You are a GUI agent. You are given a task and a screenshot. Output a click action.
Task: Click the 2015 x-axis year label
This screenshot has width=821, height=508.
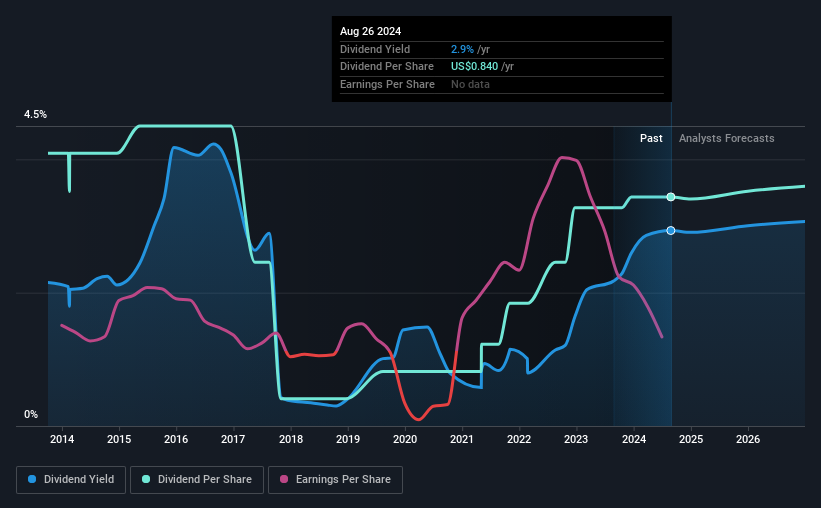point(119,439)
